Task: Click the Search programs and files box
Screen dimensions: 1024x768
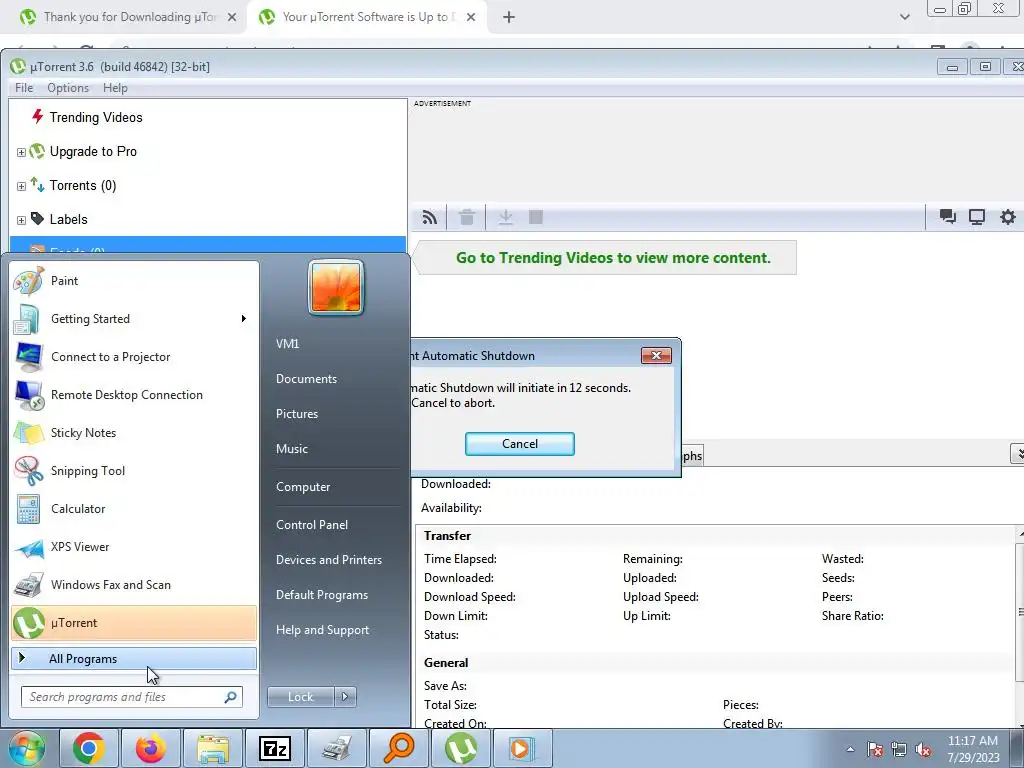Action: (x=132, y=697)
